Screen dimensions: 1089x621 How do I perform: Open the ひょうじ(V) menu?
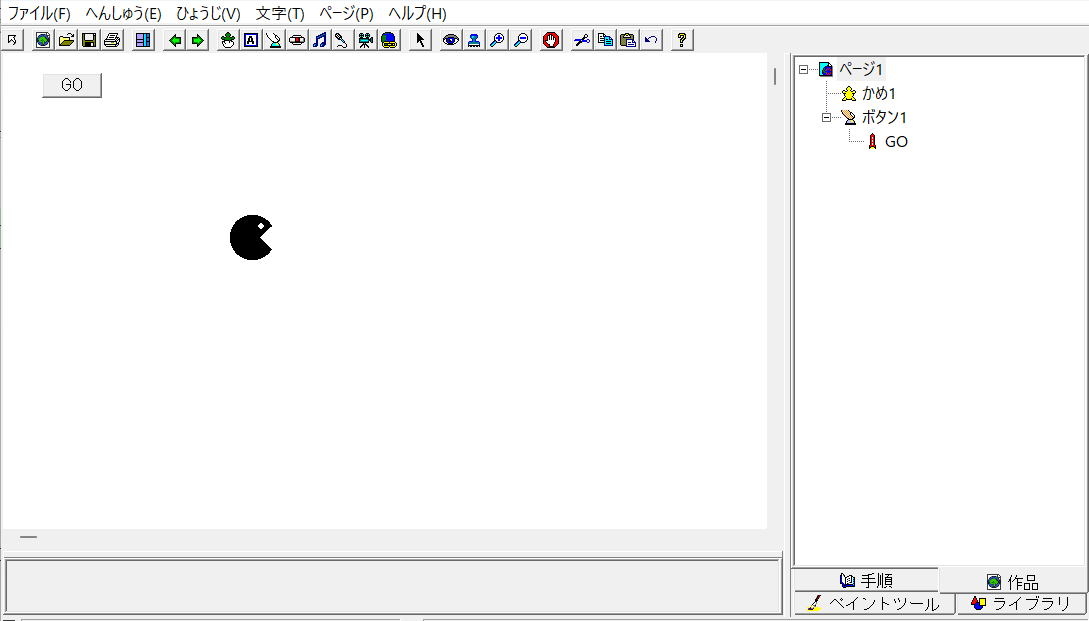click(208, 14)
